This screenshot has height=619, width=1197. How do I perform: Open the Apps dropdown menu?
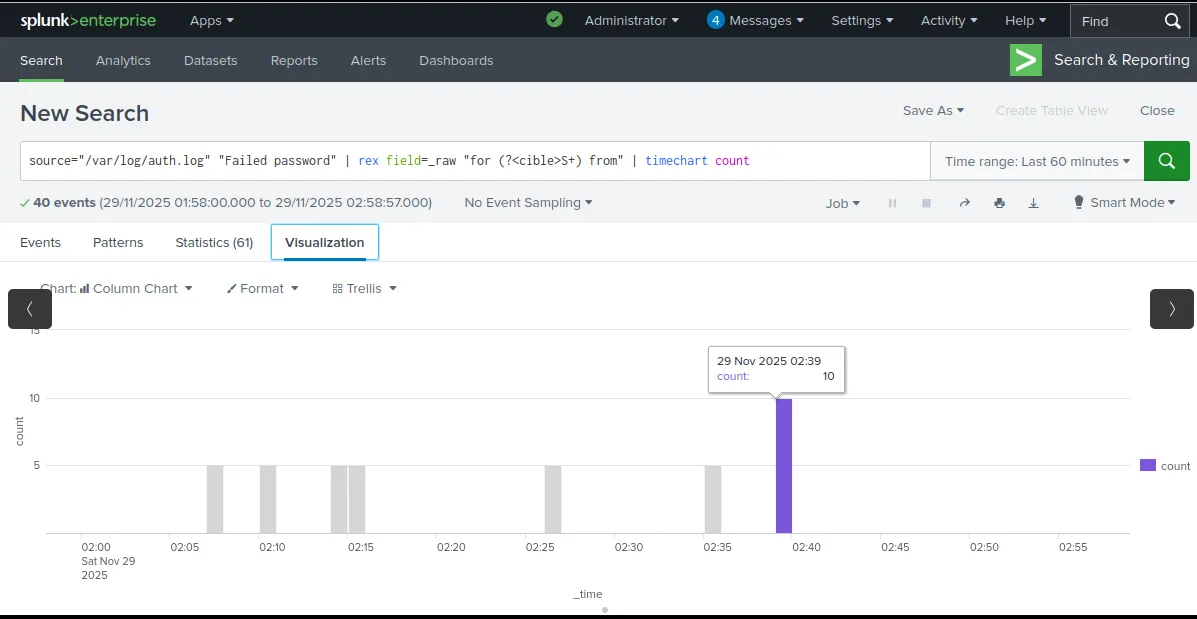click(x=212, y=21)
